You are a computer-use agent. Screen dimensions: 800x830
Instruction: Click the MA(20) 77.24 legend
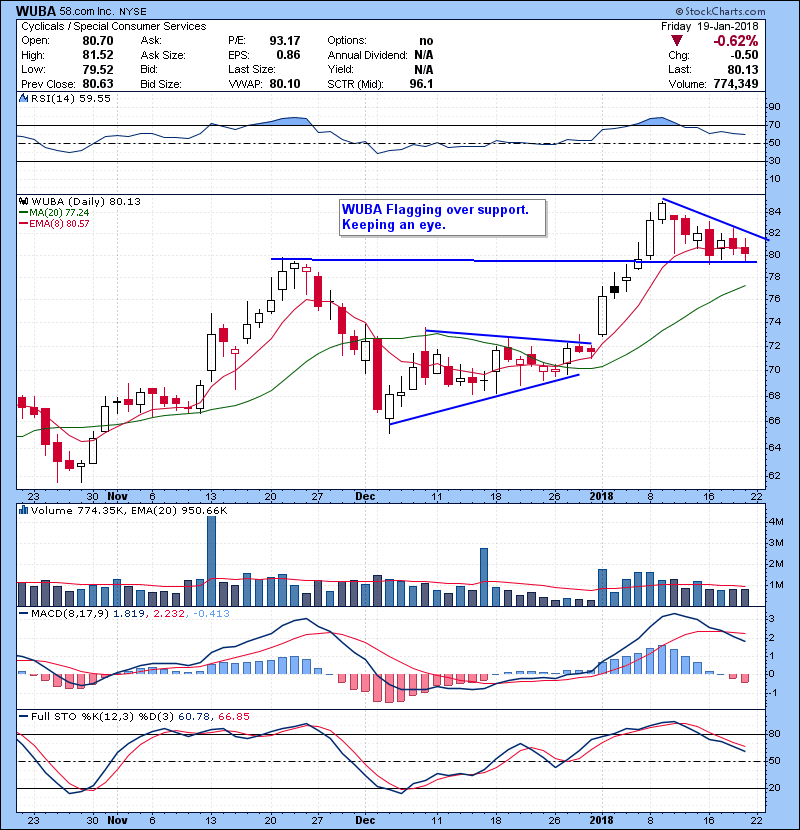click(54, 212)
